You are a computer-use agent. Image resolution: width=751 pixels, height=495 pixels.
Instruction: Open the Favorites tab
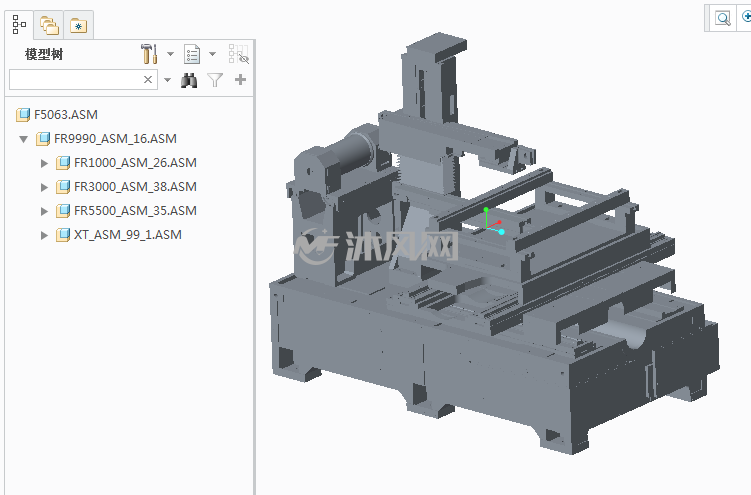point(79,25)
